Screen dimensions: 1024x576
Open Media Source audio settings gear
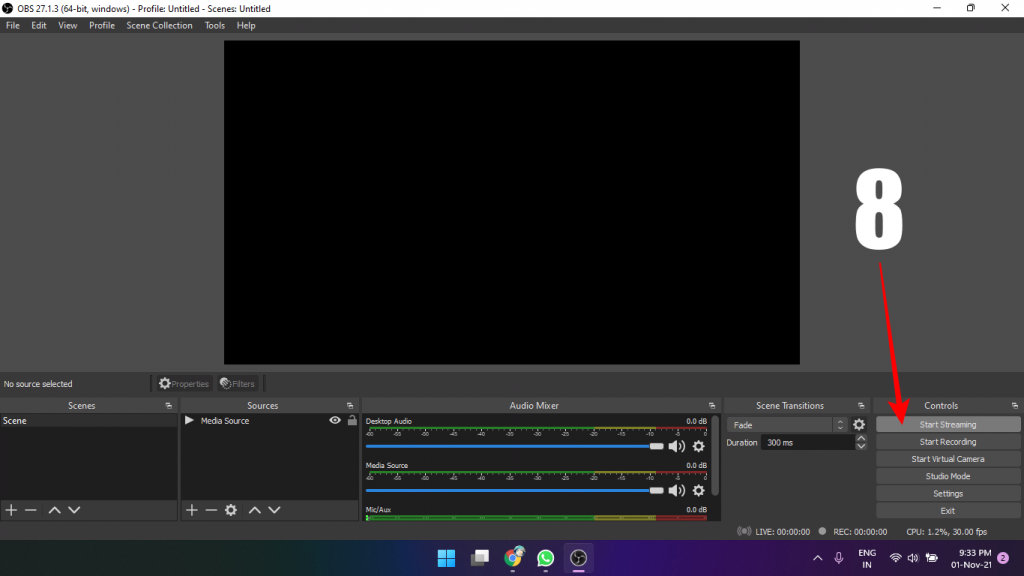click(x=699, y=490)
